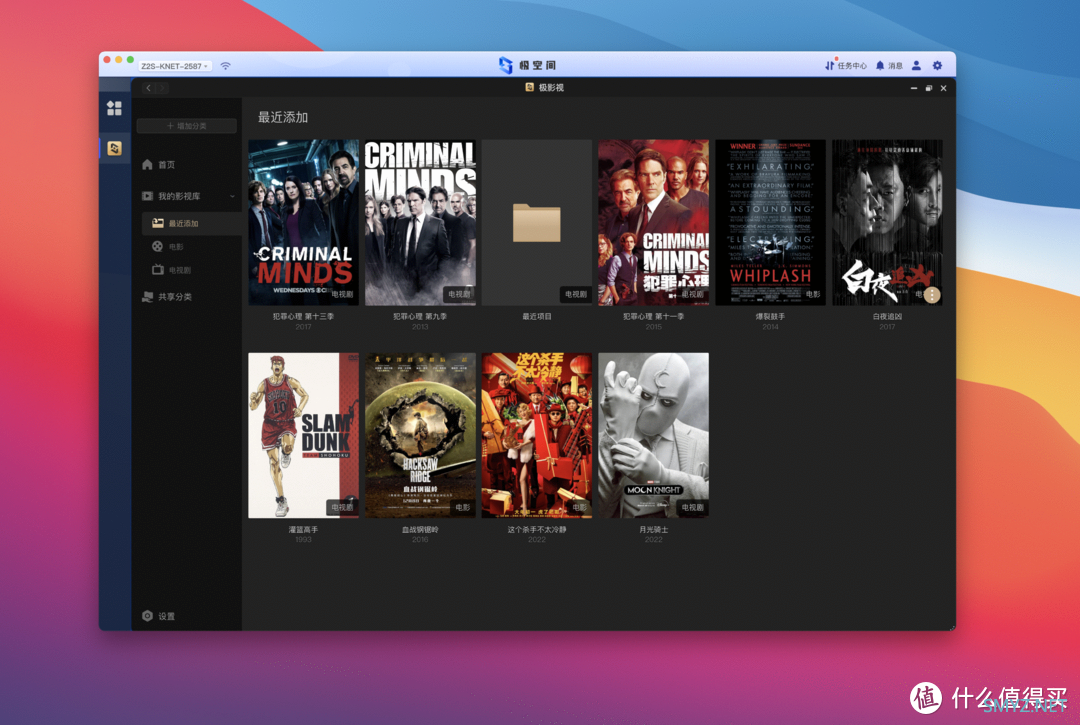The width and height of the screenshot is (1080, 725).
Task: Select the 极影视 app icon in left dock
Action: coord(114,148)
